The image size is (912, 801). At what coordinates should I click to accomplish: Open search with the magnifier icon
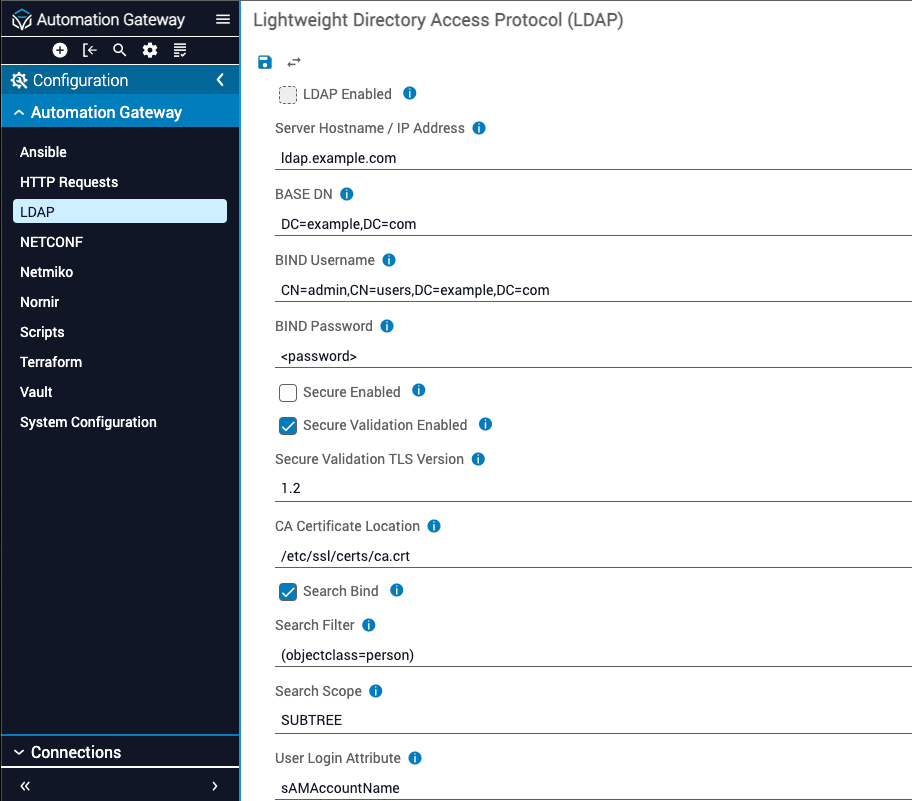coord(120,50)
